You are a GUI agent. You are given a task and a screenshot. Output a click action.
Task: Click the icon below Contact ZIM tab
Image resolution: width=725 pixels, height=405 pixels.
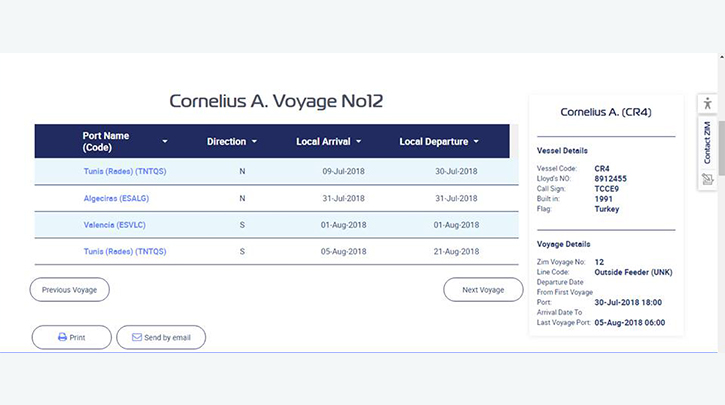tap(707, 179)
